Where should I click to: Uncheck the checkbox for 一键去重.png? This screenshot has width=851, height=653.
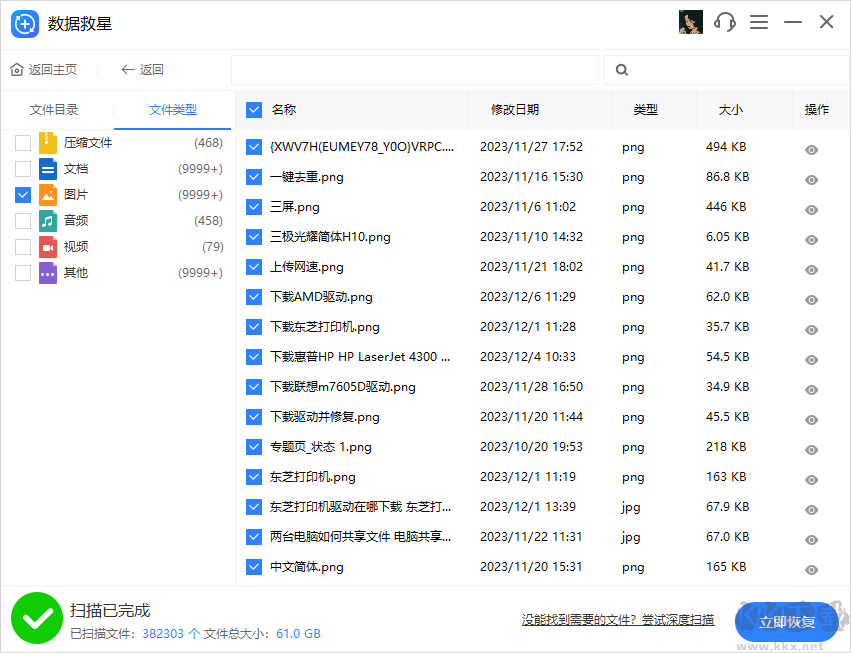click(x=253, y=176)
